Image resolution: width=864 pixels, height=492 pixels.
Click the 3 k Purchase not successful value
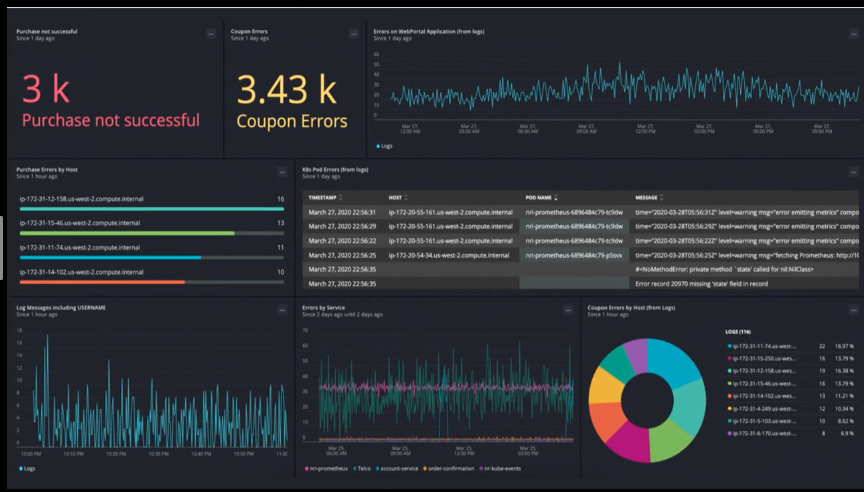click(x=46, y=90)
